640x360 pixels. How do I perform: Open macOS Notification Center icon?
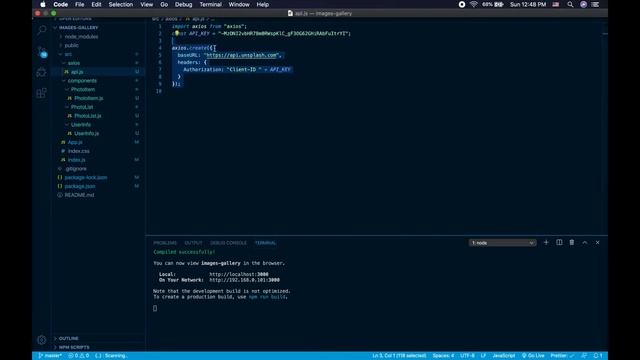[x=596, y=4]
